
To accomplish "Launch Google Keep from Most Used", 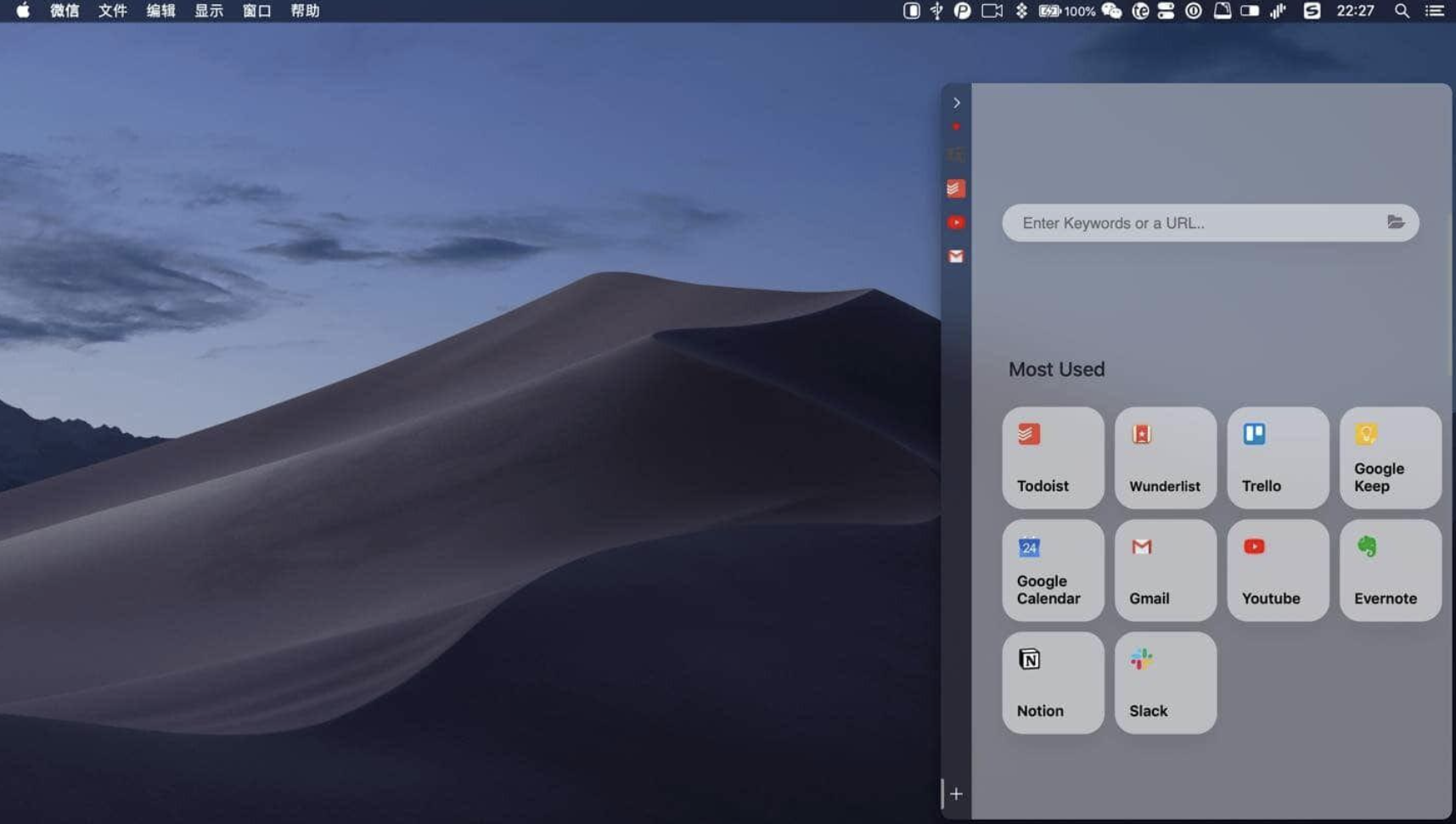I will tap(1390, 457).
